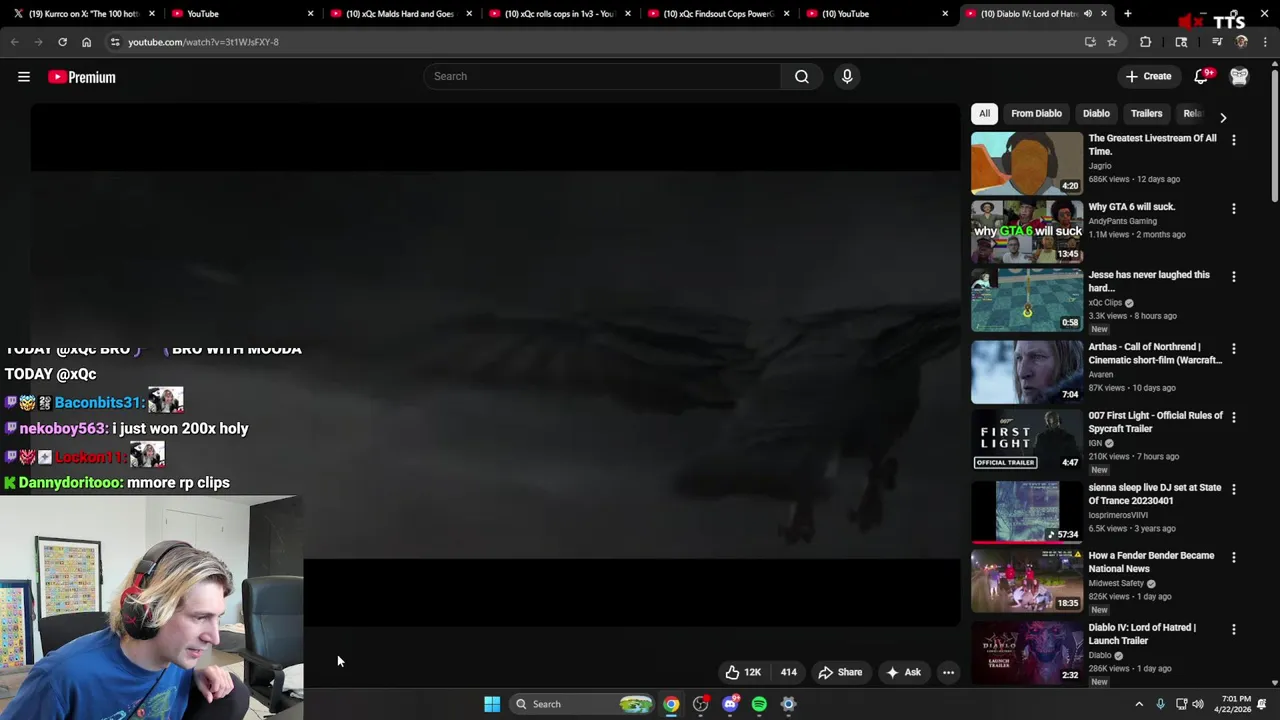Start voice search with microphone icon
This screenshot has height=720, width=1280.
(847, 77)
